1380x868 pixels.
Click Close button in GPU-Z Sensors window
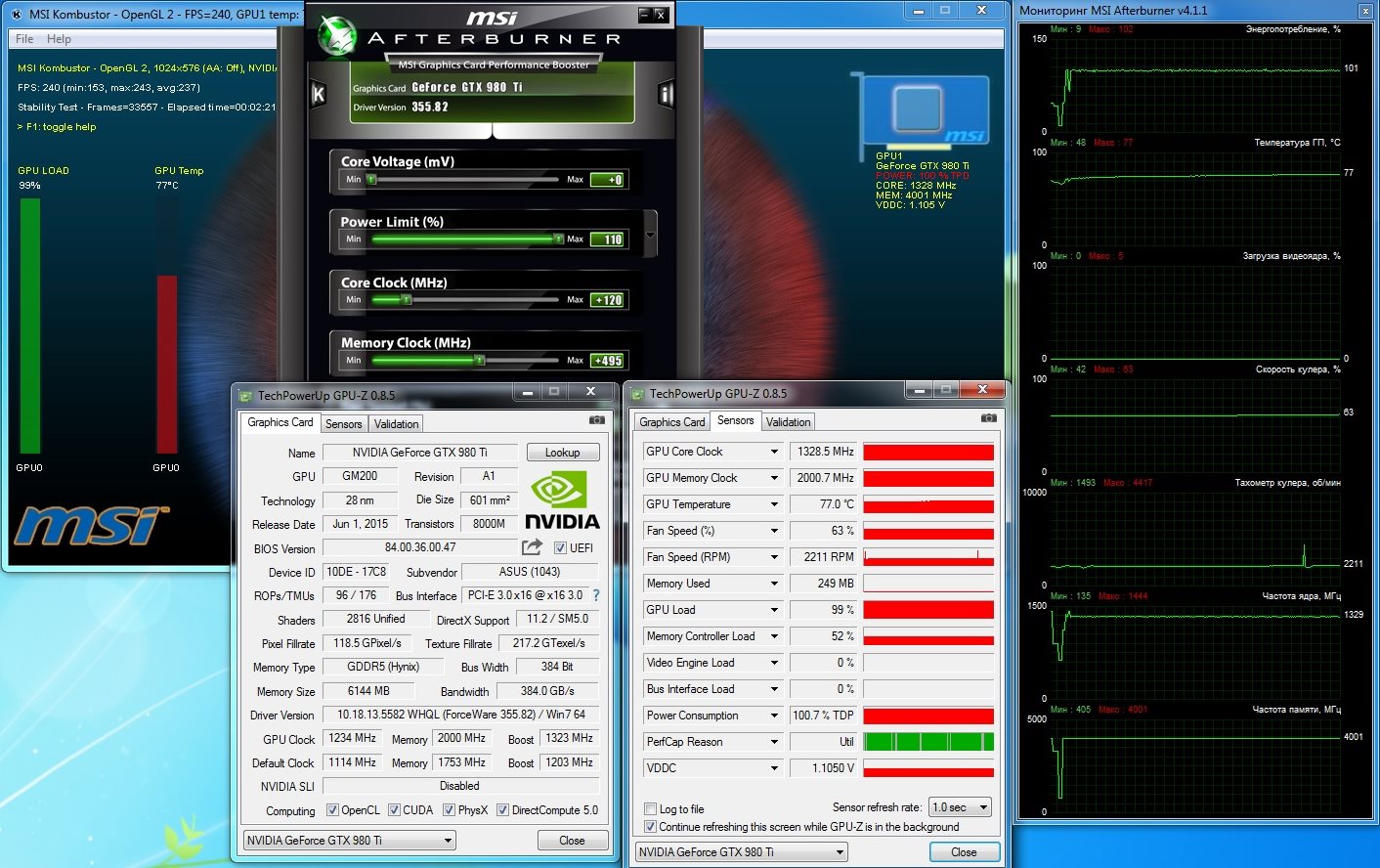[963, 852]
